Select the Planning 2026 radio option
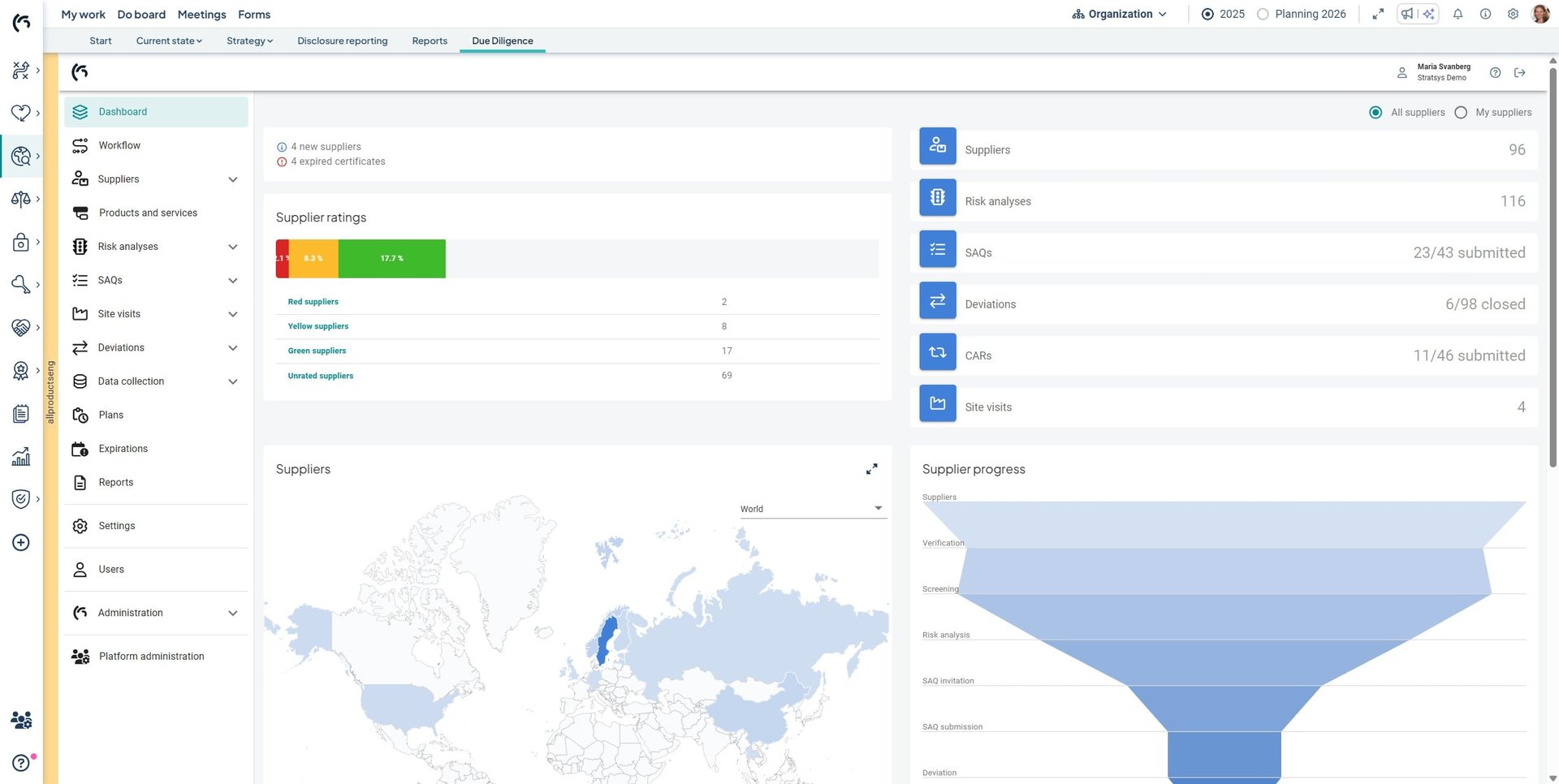 (1263, 14)
